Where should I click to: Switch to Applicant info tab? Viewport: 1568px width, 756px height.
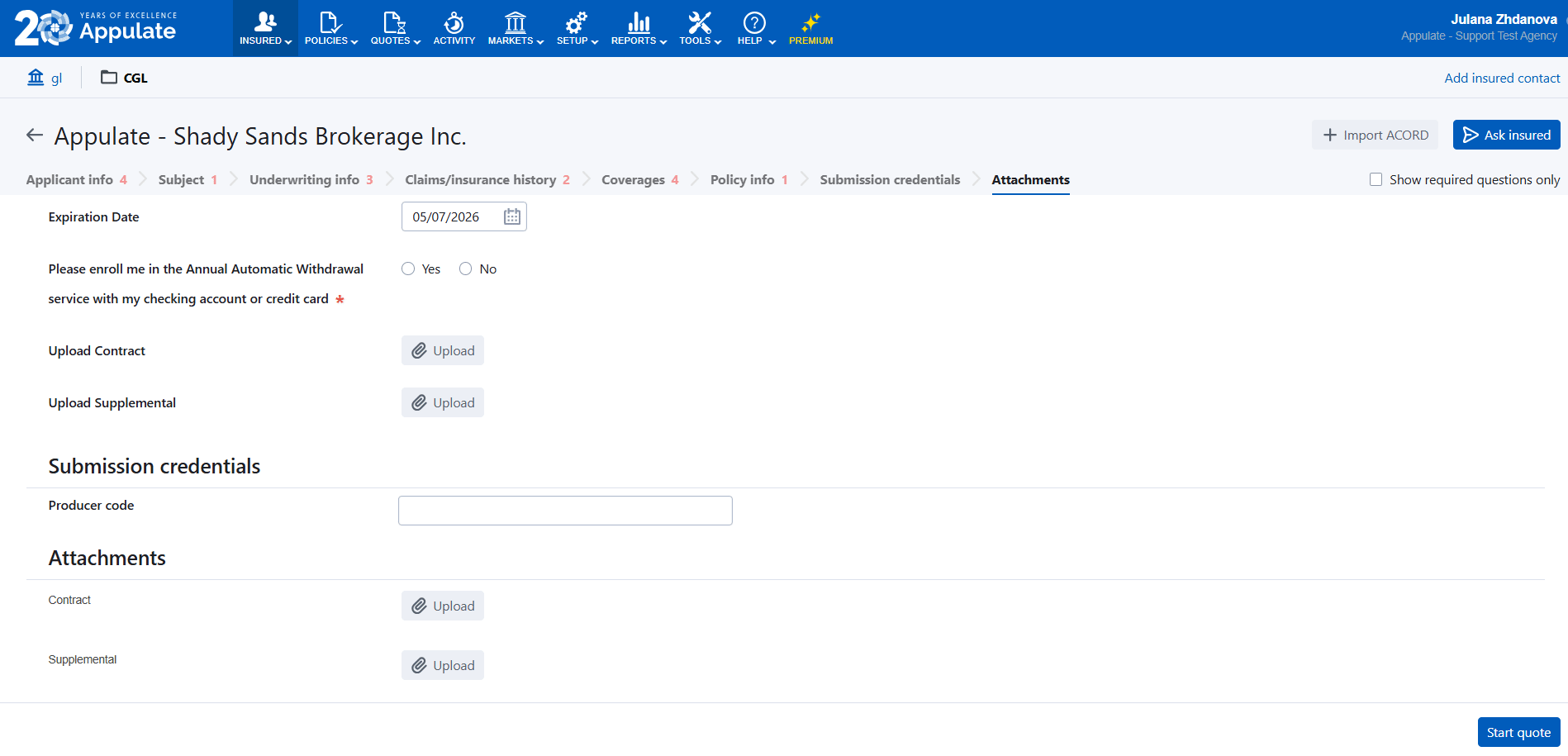click(x=77, y=179)
